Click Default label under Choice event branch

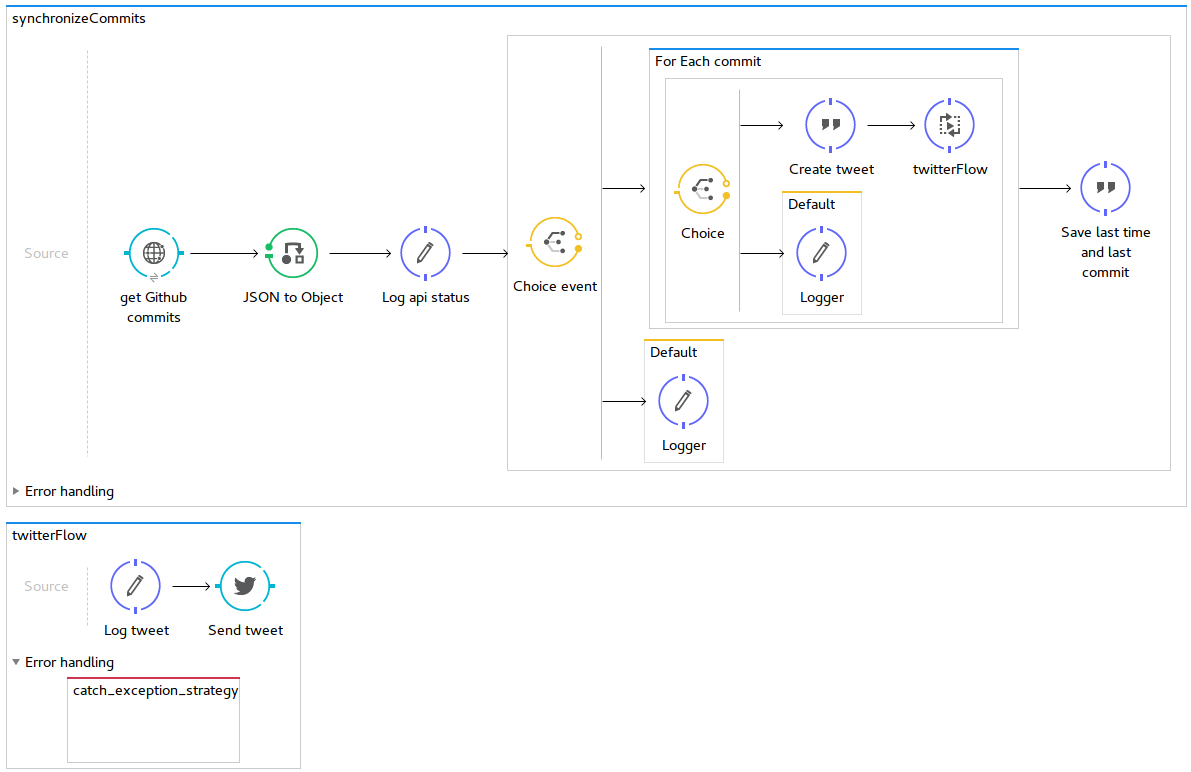[x=673, y=353]
